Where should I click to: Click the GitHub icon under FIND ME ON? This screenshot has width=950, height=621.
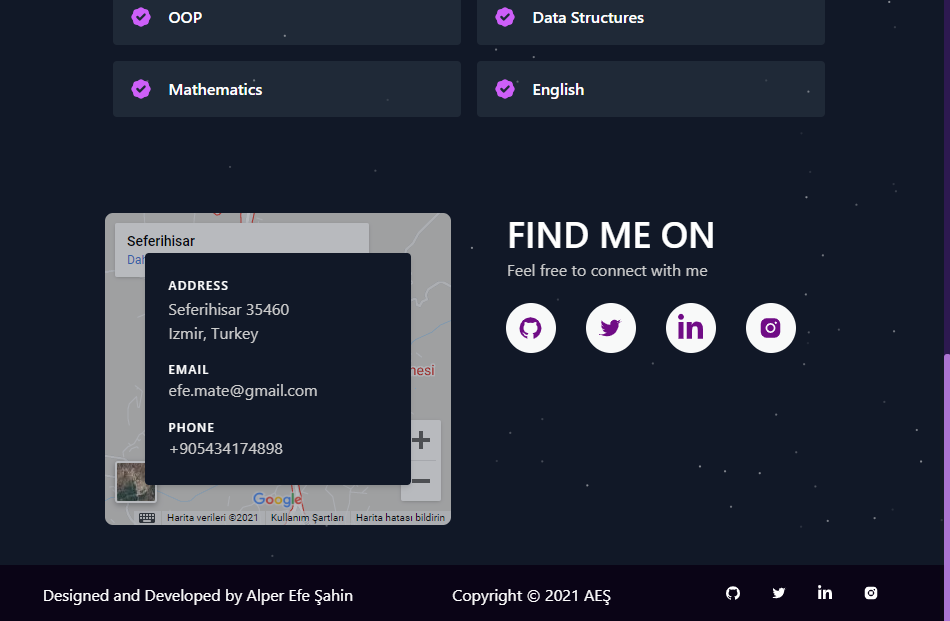click(x=531, y=327)
